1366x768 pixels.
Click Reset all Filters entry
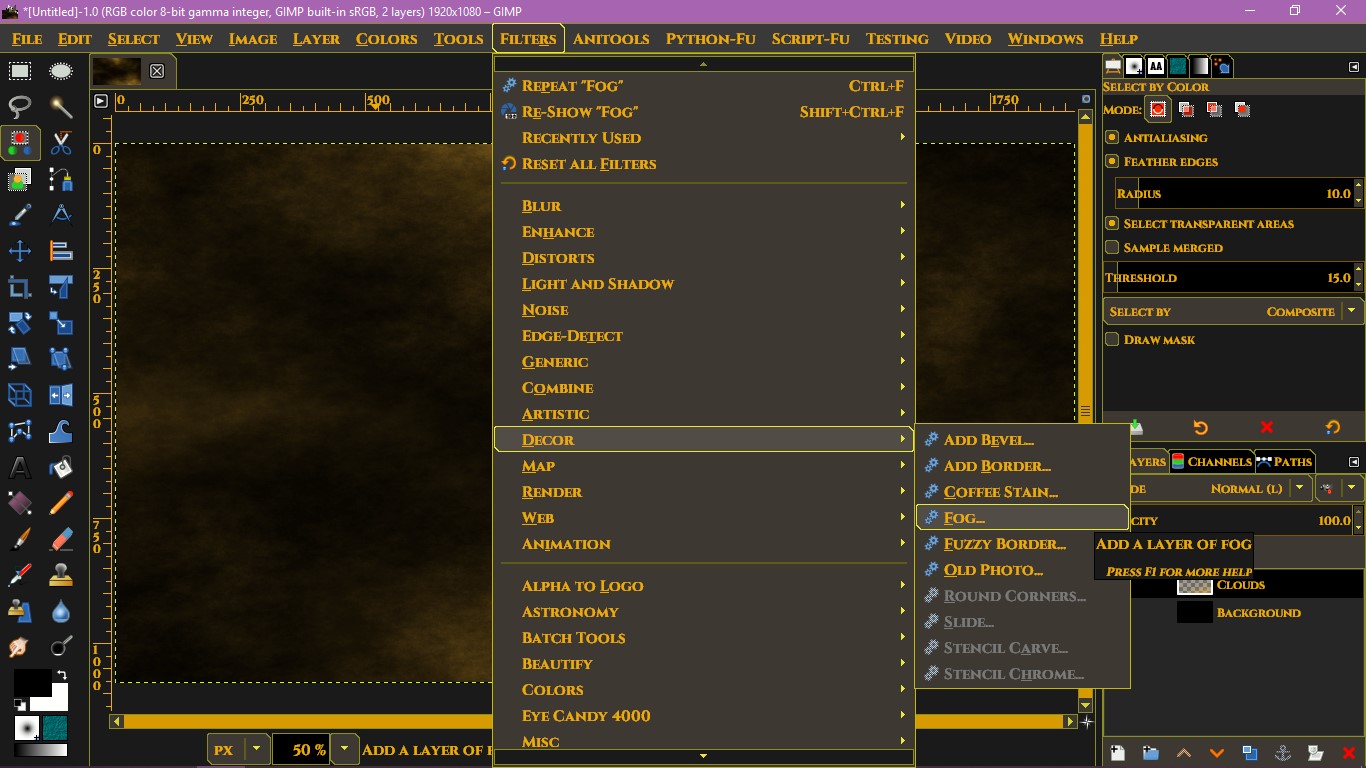(704, 163)
